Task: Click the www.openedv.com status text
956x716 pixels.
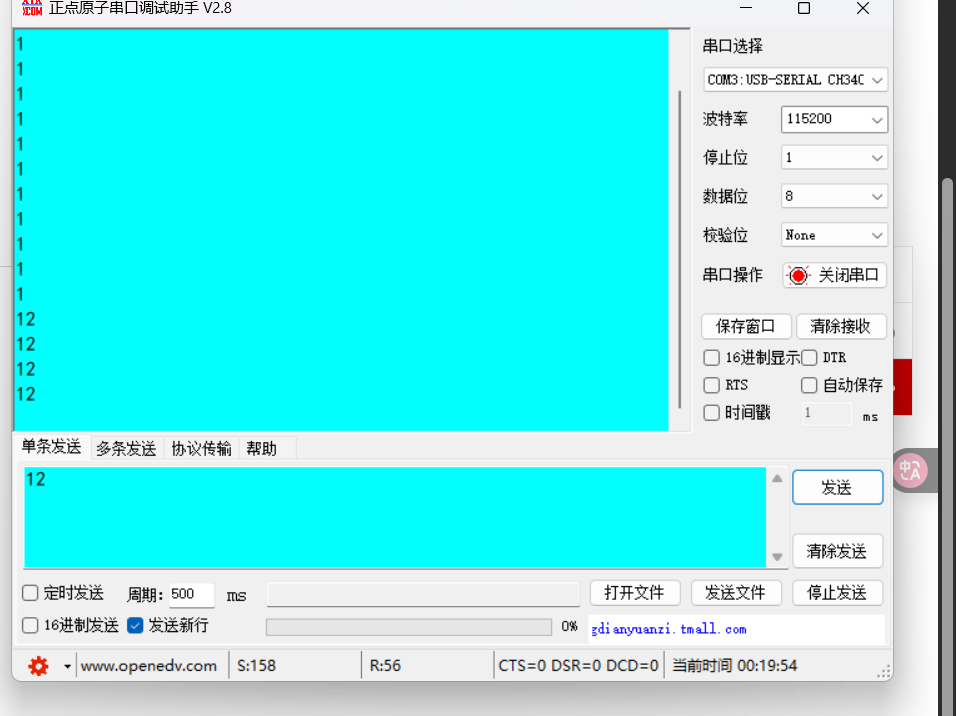Action: coord(149,666)
